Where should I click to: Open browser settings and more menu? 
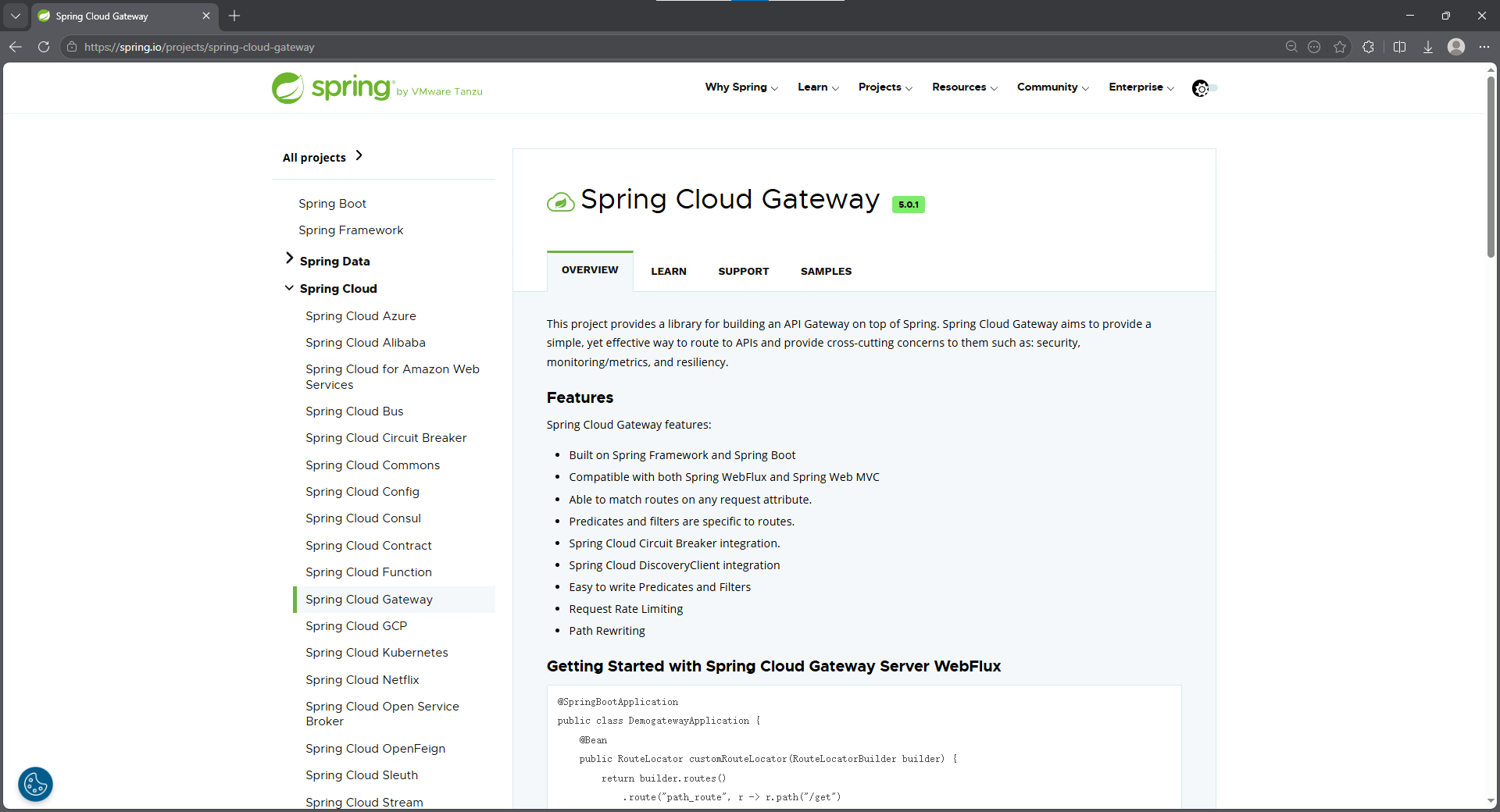[1484, 47]
